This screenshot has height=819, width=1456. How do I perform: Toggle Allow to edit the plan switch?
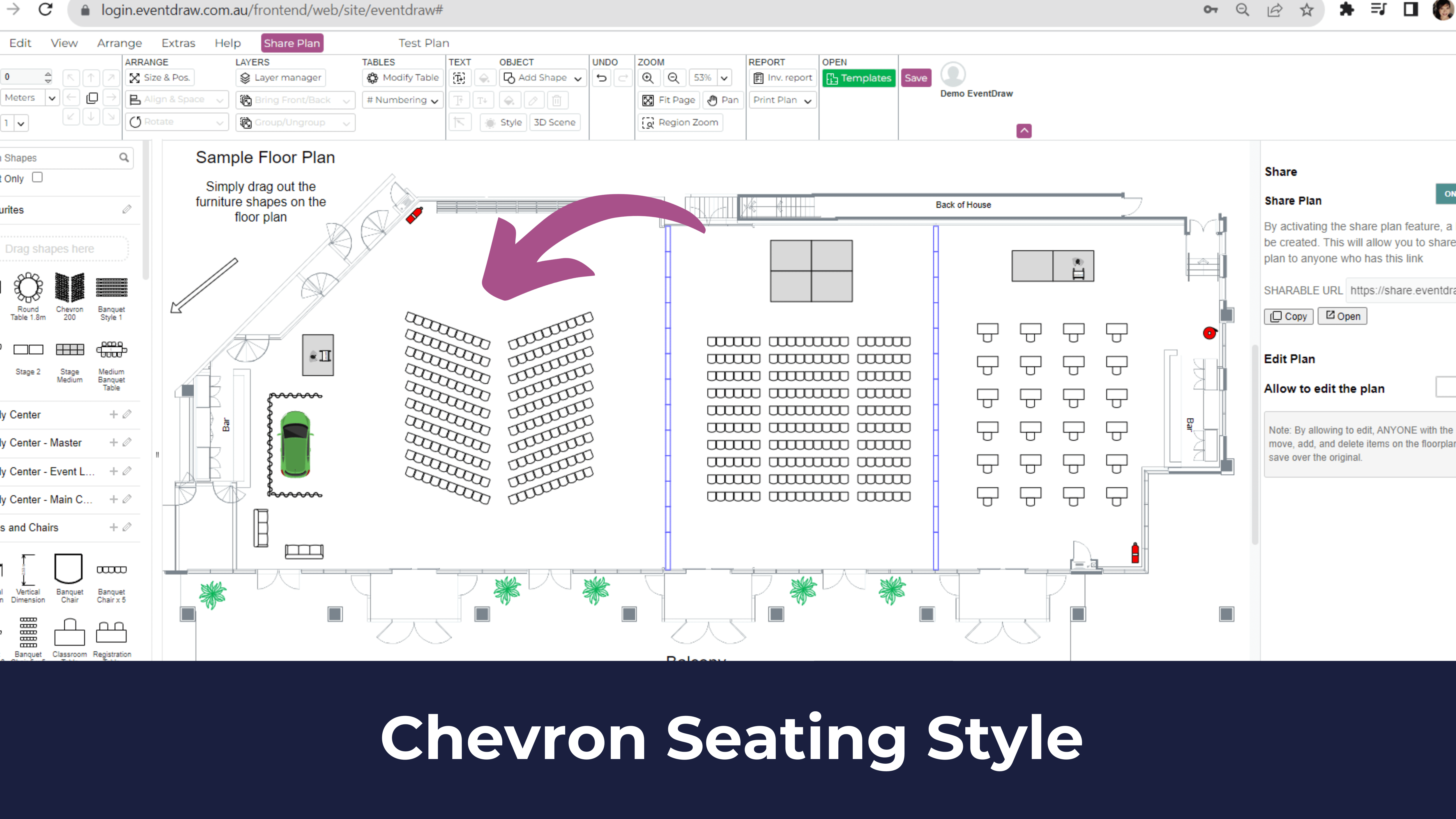(1446, 388)
